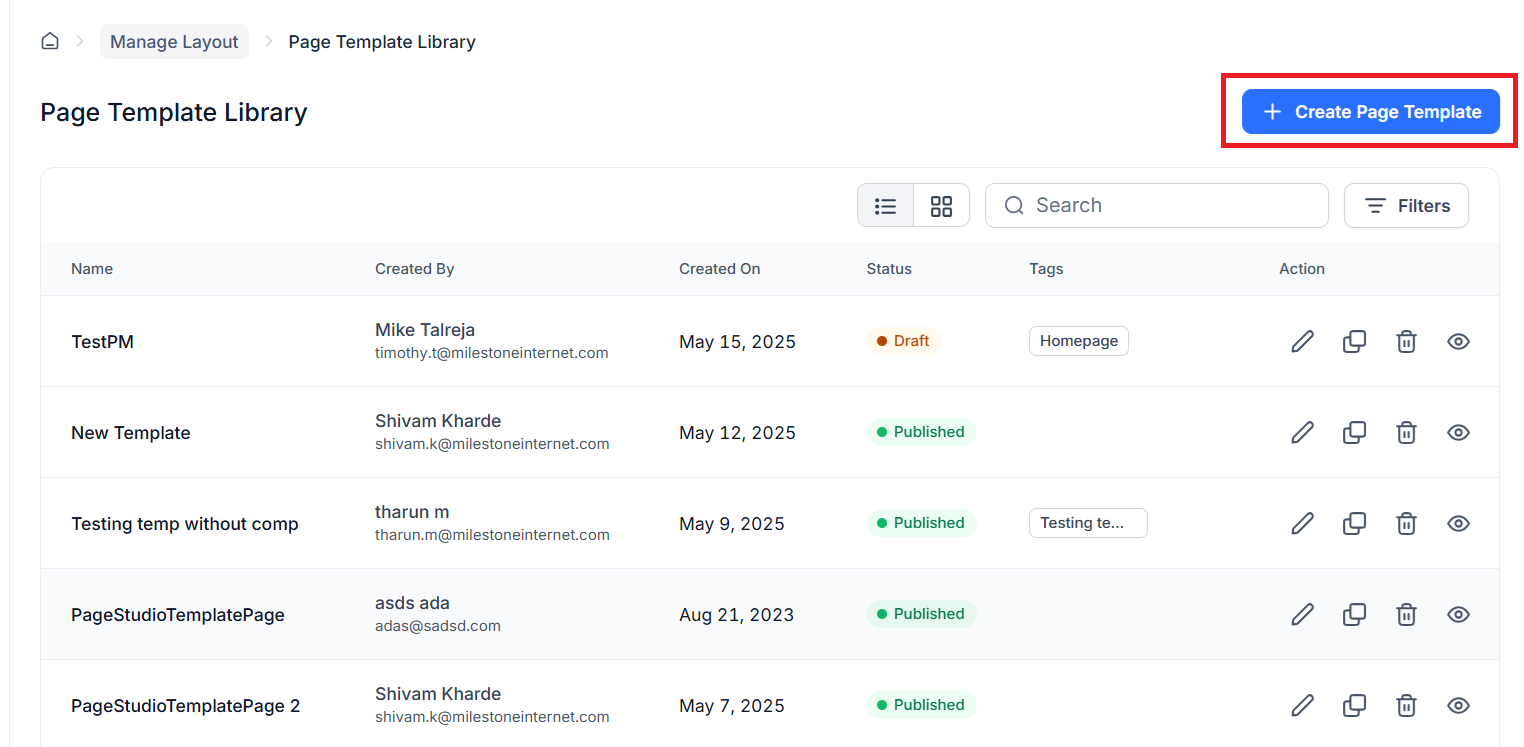Screen dimensions: 1524x747
Task: Click creator name Mike Talreja
Action: tap(425, 330)
